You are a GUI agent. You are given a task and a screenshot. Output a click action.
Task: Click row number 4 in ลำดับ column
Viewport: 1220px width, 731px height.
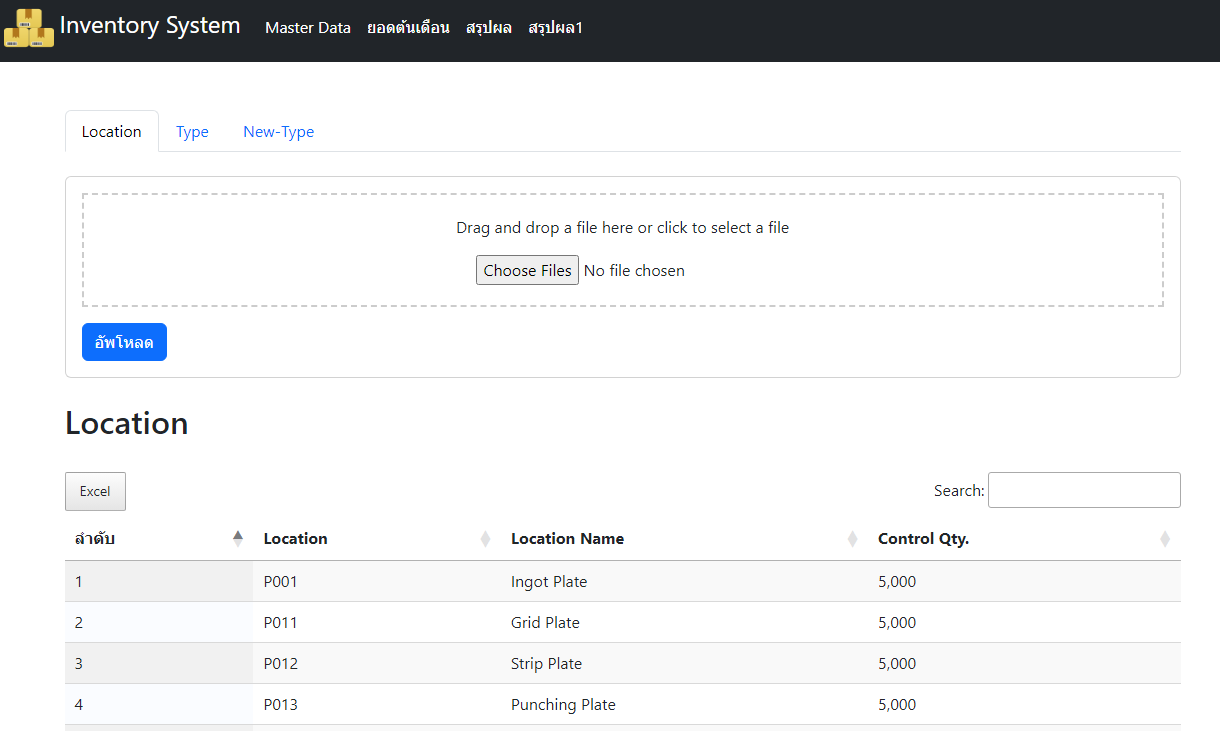click(79, 705)
